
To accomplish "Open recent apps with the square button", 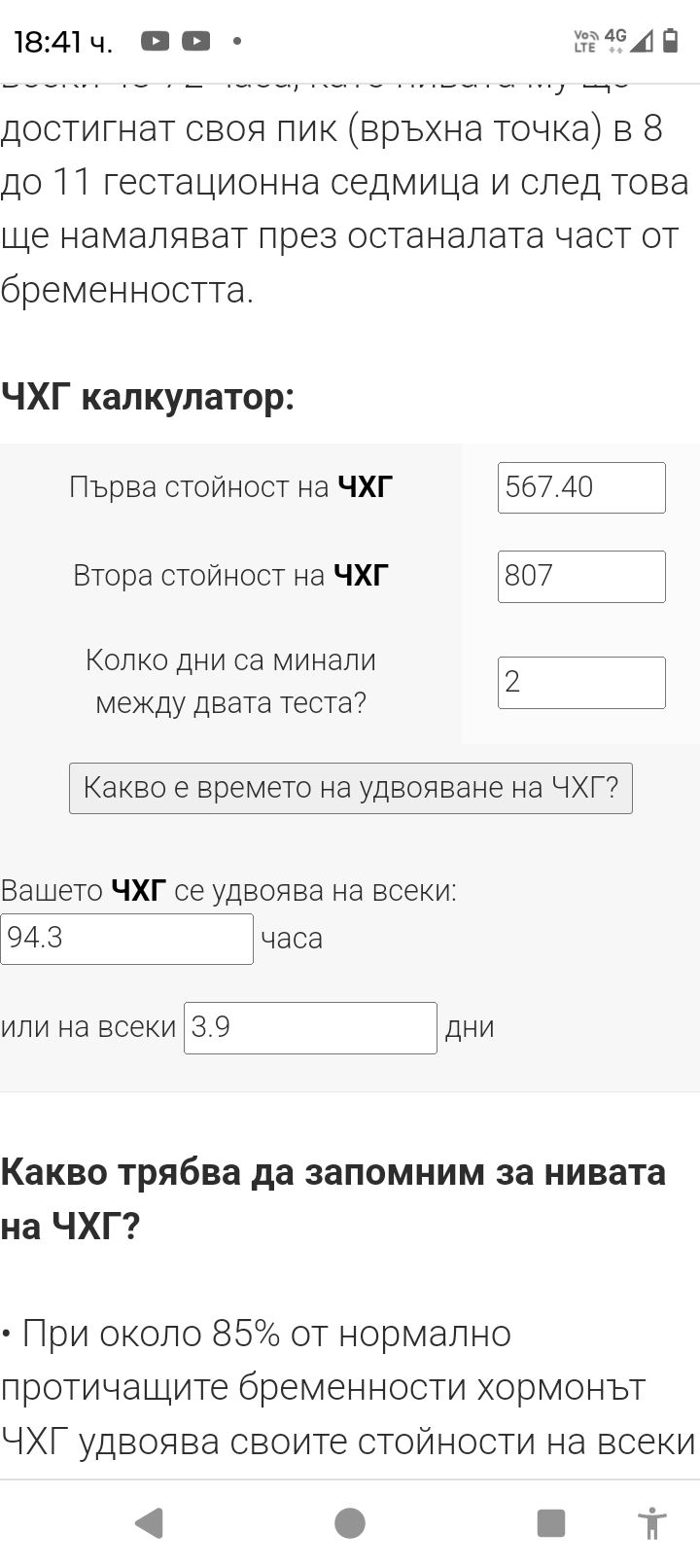I will click(x=550, y=1522).
